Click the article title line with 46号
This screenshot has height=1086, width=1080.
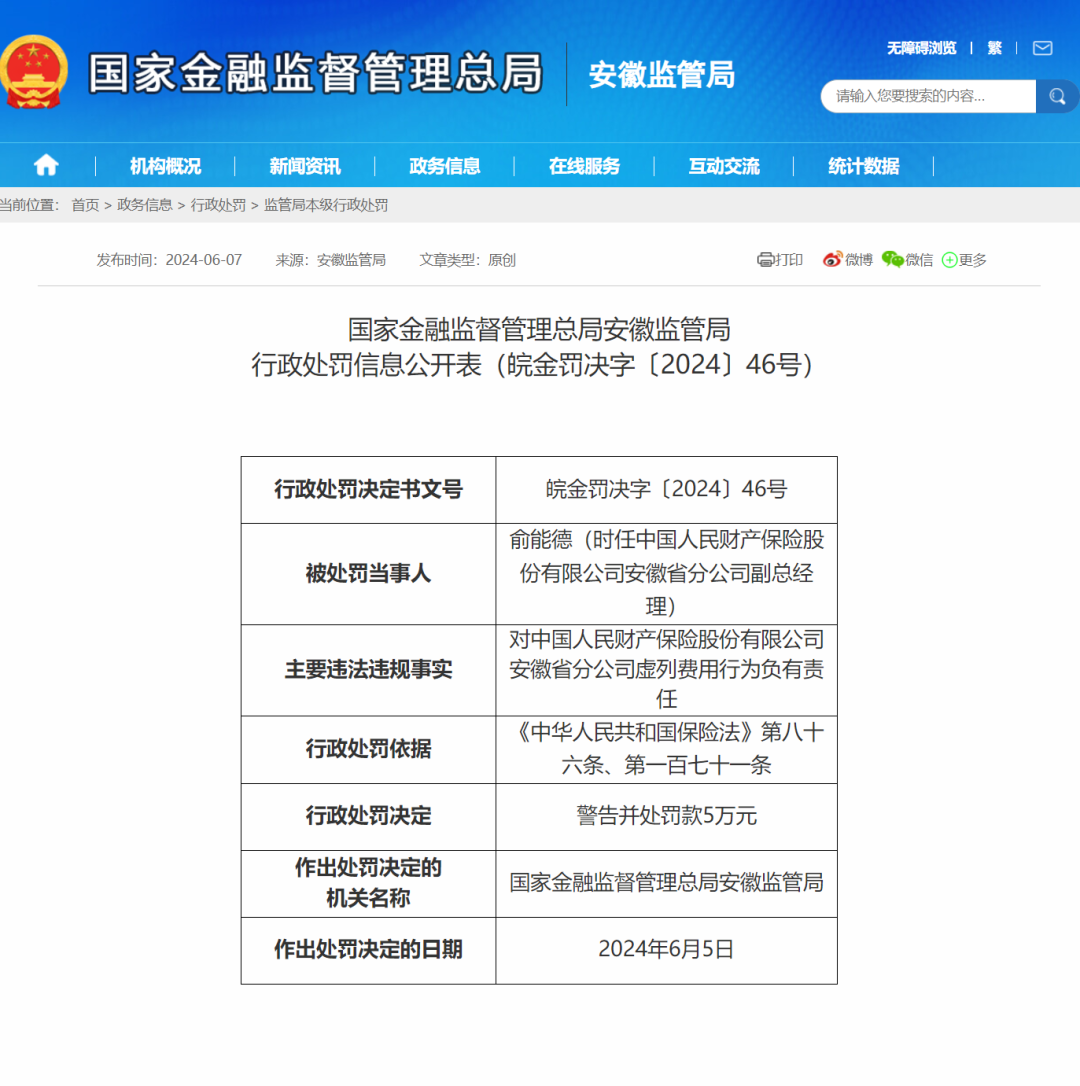pyautogui.click(x=532, y=365)
